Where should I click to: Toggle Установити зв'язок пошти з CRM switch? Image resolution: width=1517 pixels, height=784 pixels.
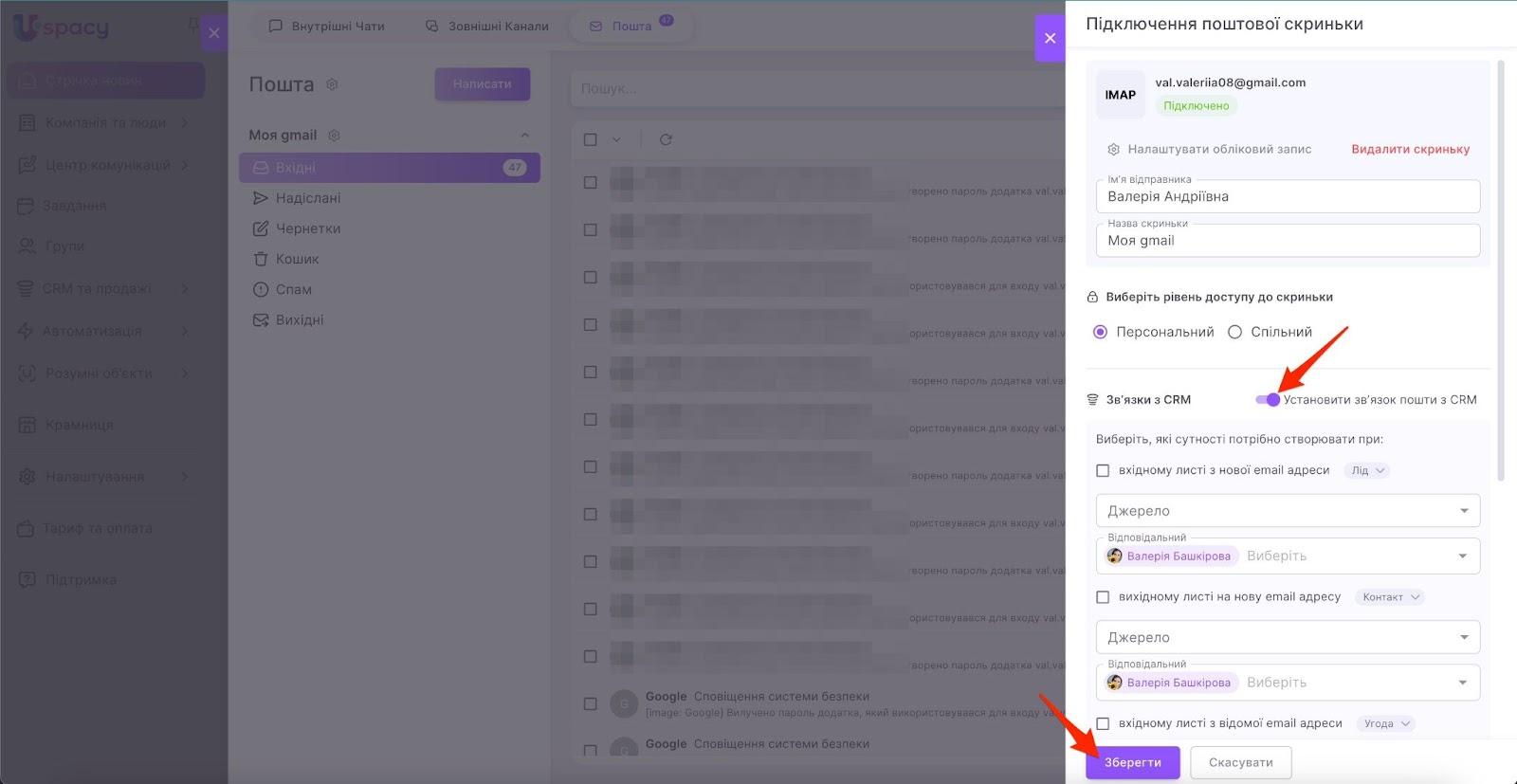[1268, 400]
